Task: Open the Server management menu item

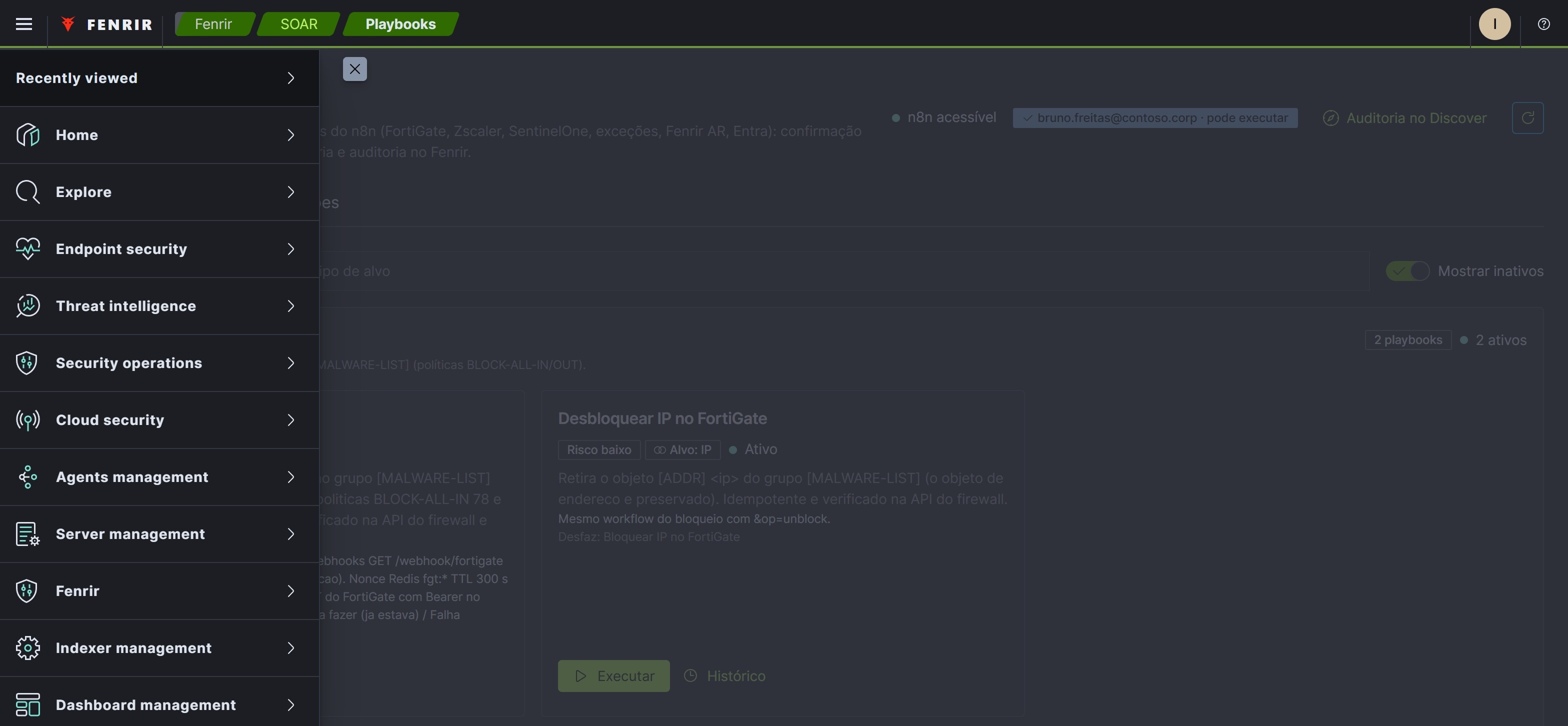Action: (x=159, y=533)
